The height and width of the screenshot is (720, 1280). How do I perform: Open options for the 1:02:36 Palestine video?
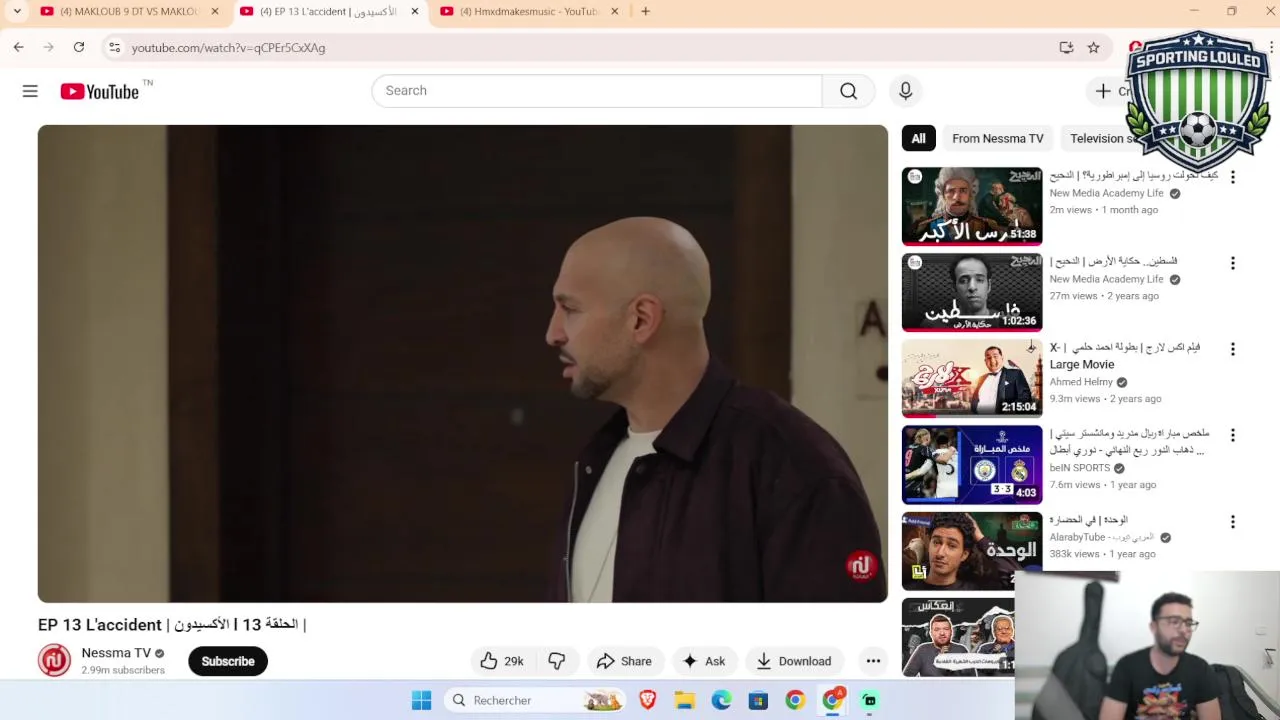[x=1232, y=263]
